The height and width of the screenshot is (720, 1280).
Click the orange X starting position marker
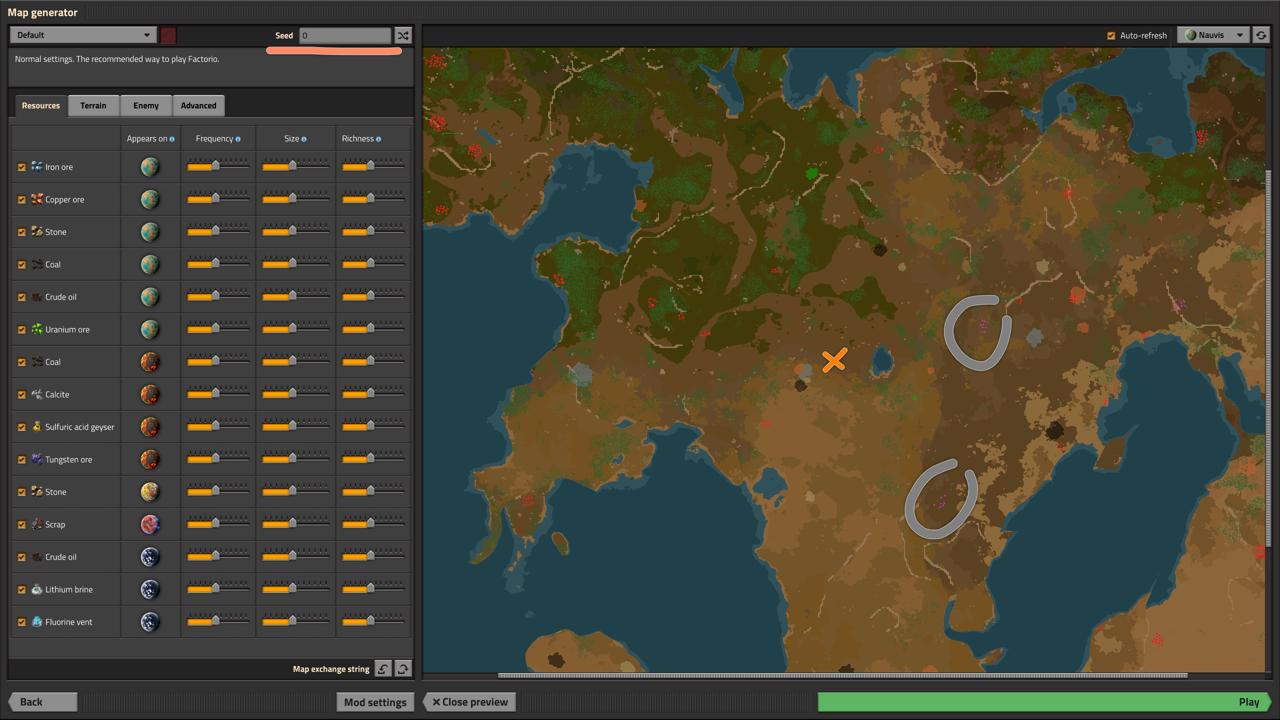coord(834,360)
